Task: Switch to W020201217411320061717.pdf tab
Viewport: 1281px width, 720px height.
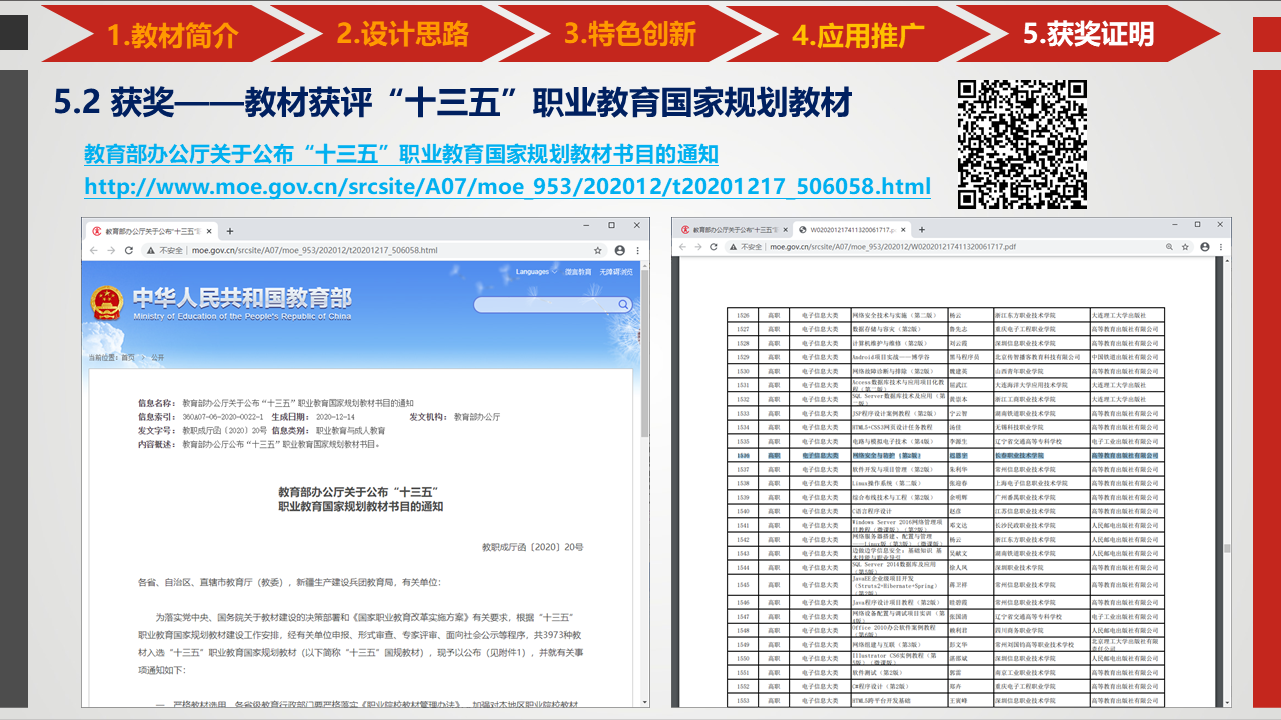Action: click(852, 229)
